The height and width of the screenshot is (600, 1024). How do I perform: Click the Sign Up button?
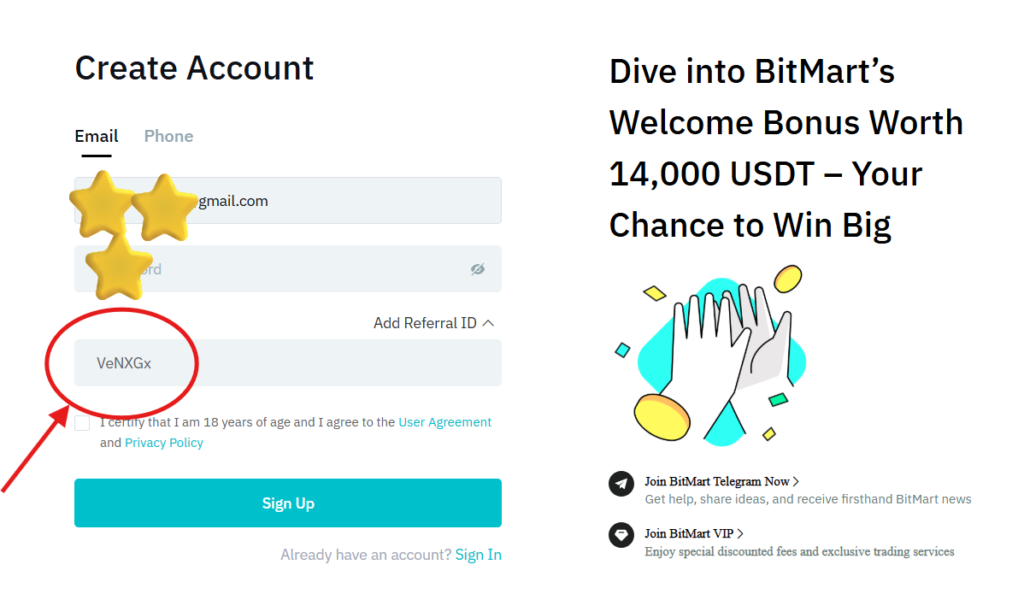coord(287,503)
